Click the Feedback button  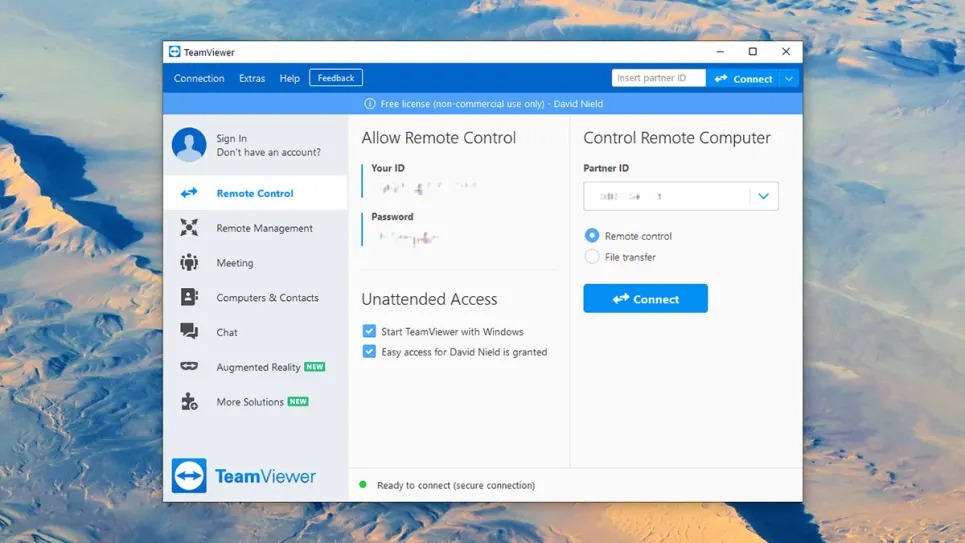point(336,78)
